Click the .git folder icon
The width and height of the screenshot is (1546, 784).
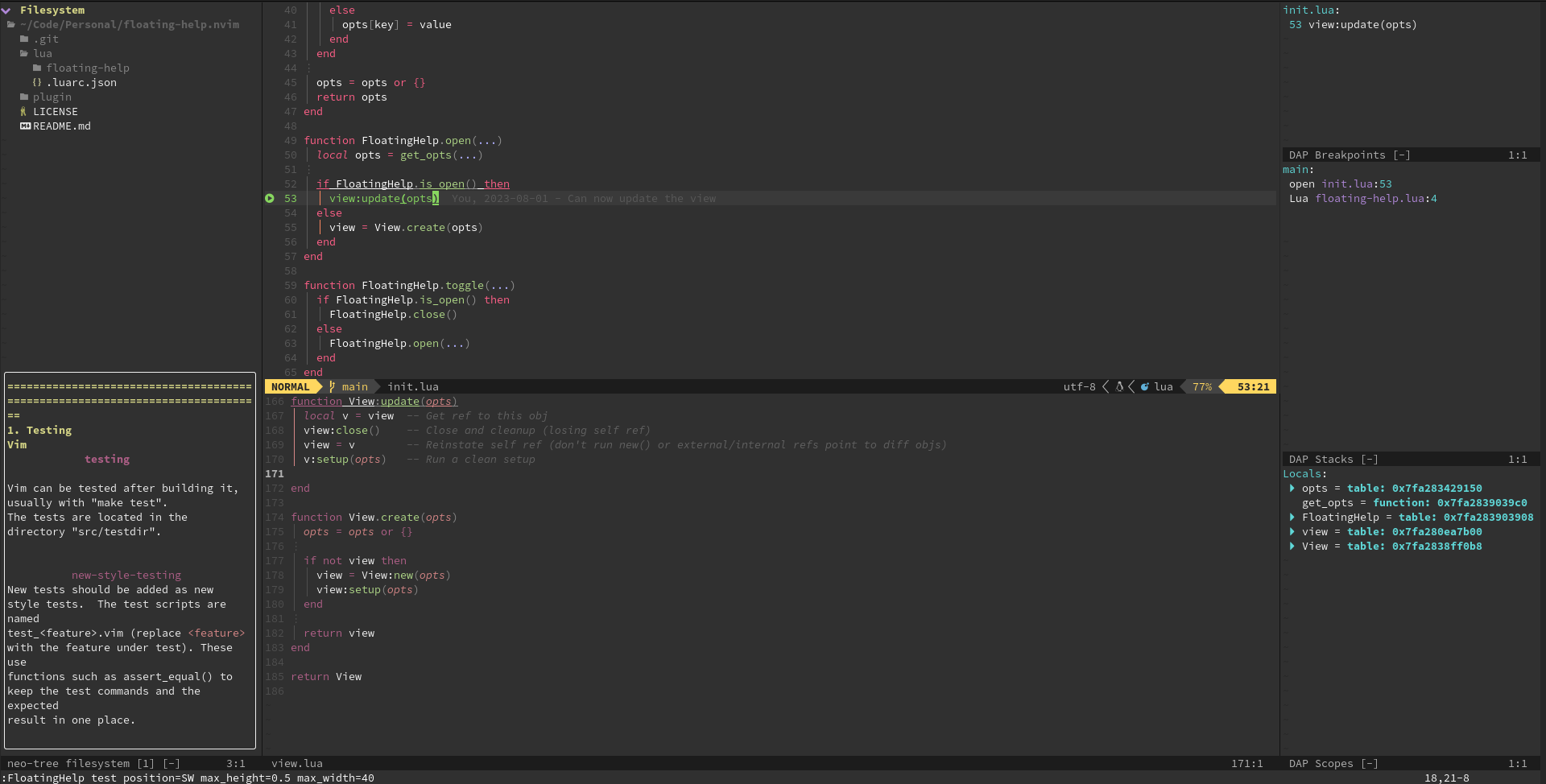24,39
